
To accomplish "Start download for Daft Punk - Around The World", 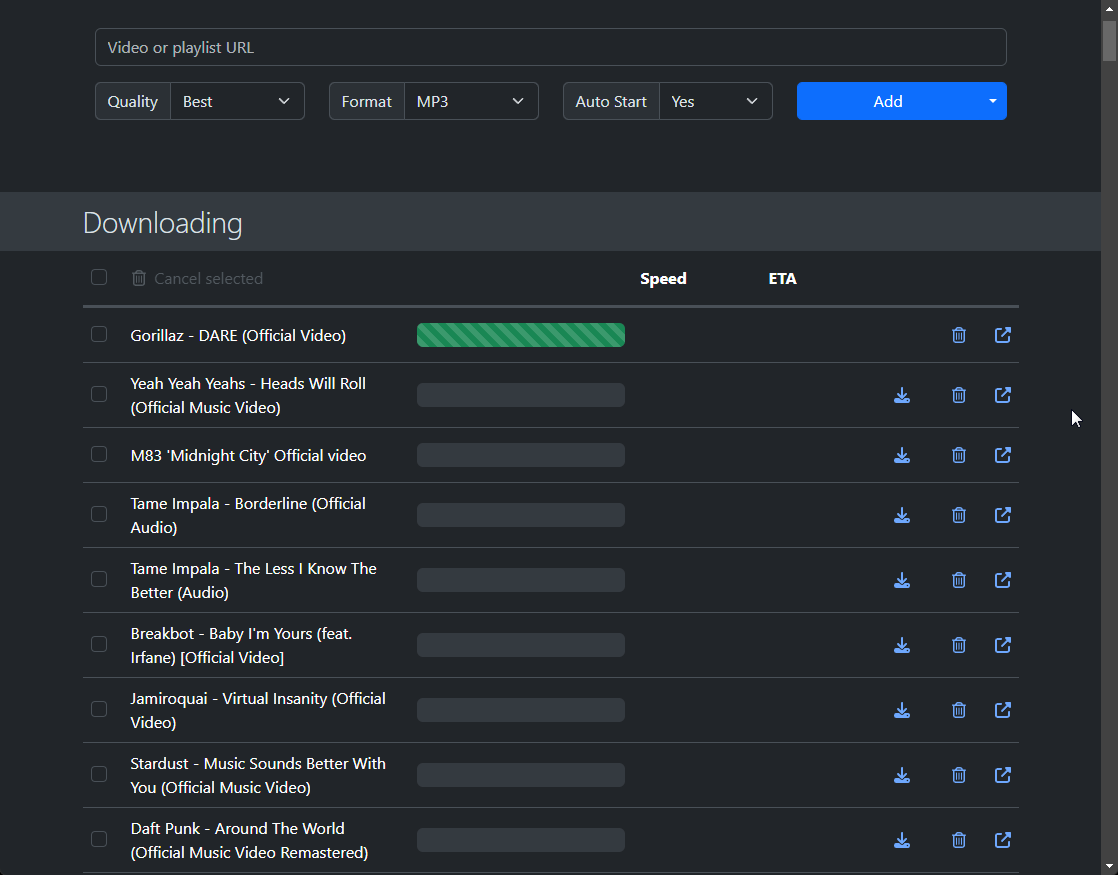I will (x=902, y=839).
